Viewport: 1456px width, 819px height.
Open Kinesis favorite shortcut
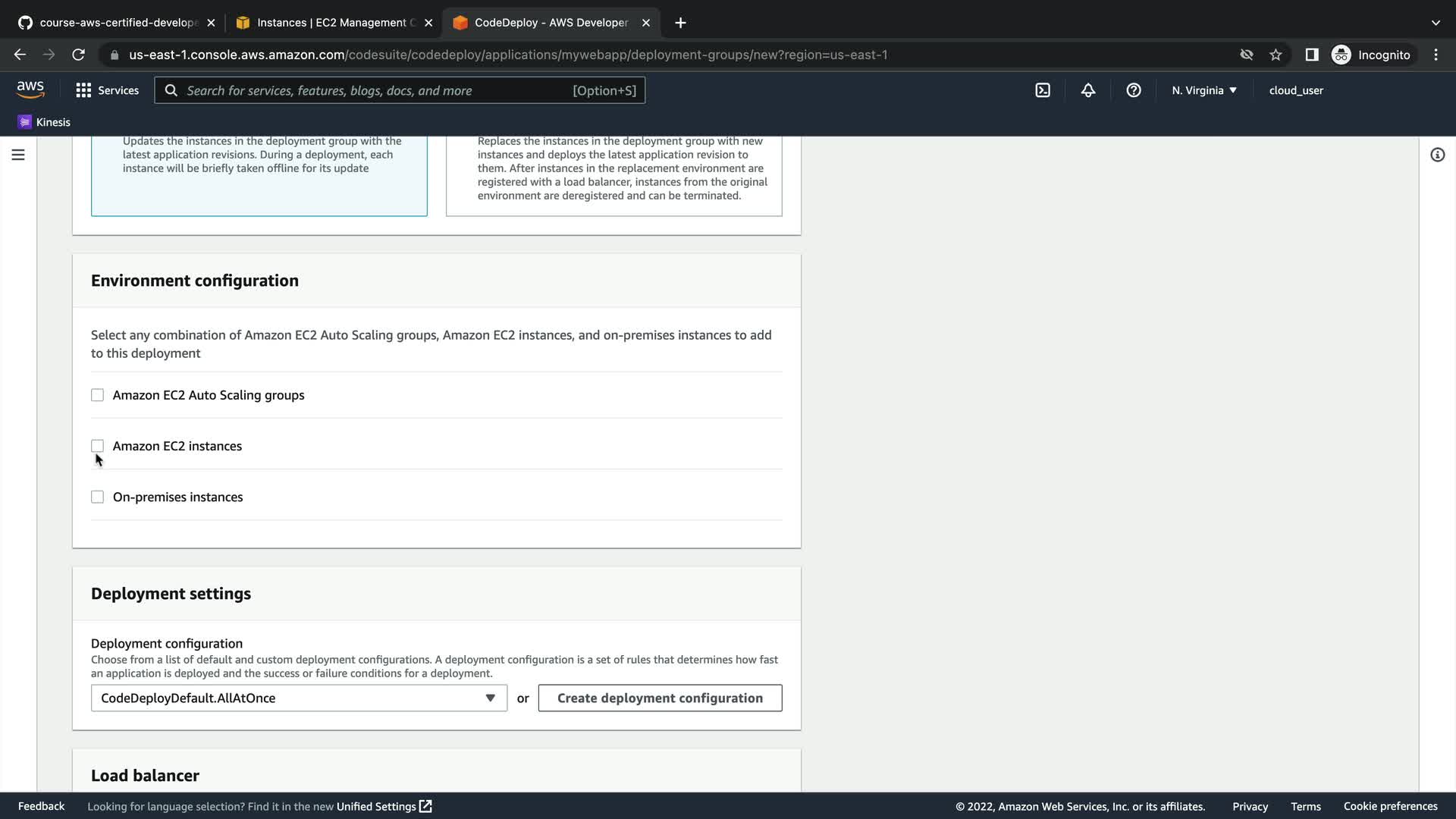[x=44, y=122]
